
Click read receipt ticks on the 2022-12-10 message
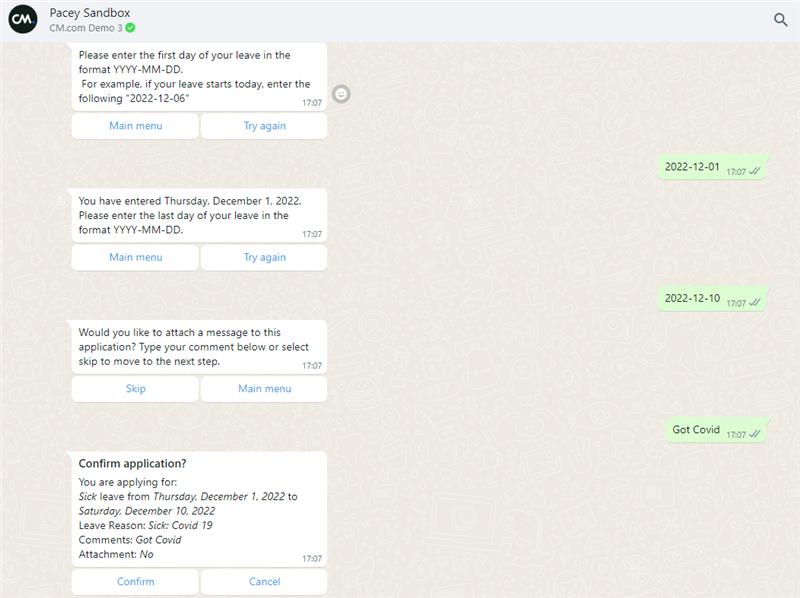[755, 302]
